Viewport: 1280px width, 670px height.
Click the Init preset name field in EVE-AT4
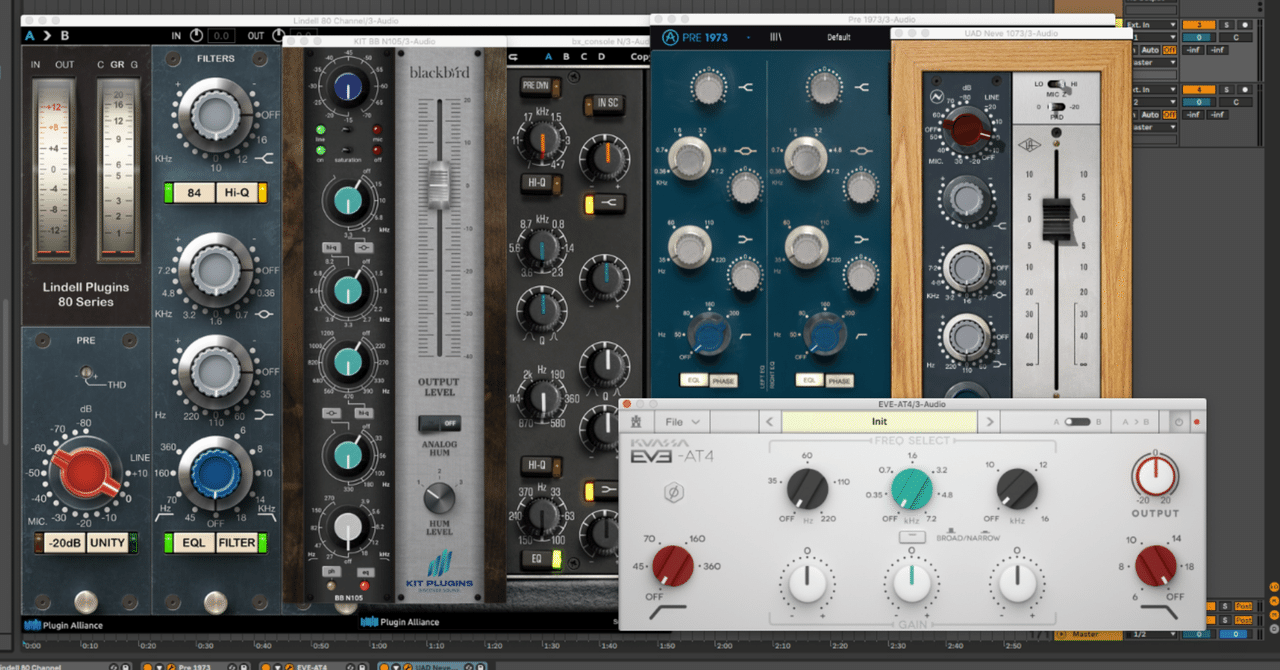[x=879, y=422]
